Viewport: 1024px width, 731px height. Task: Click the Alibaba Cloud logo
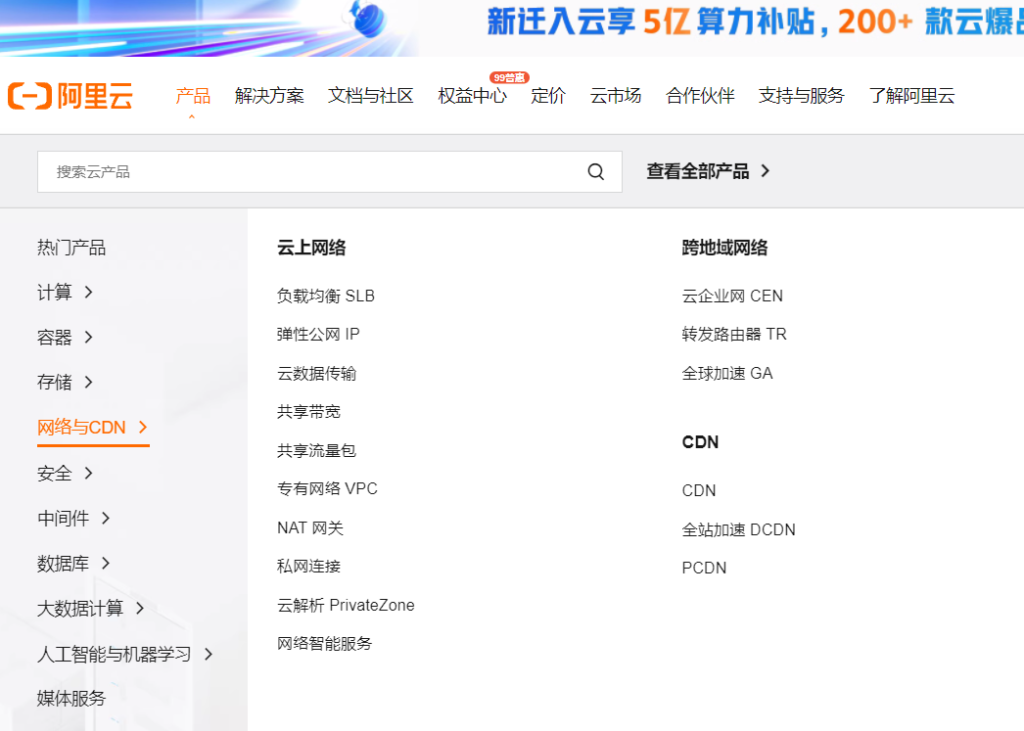pos(70,96)
